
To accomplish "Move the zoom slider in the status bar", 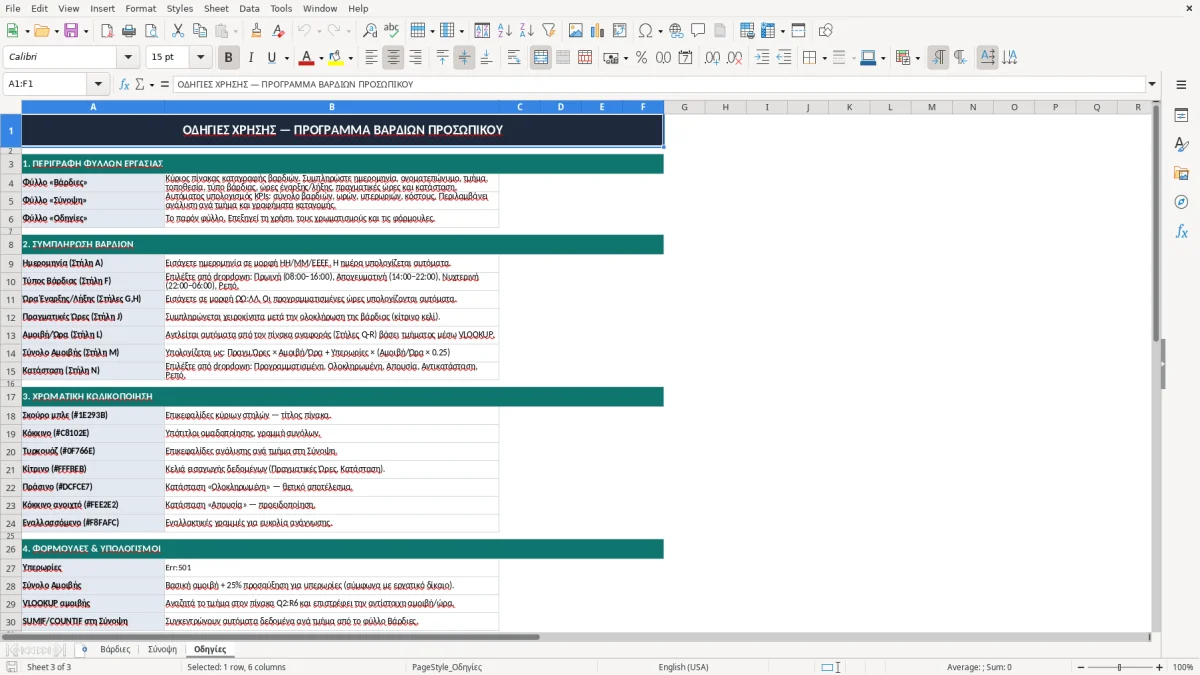I will [x=1119, y=667].
